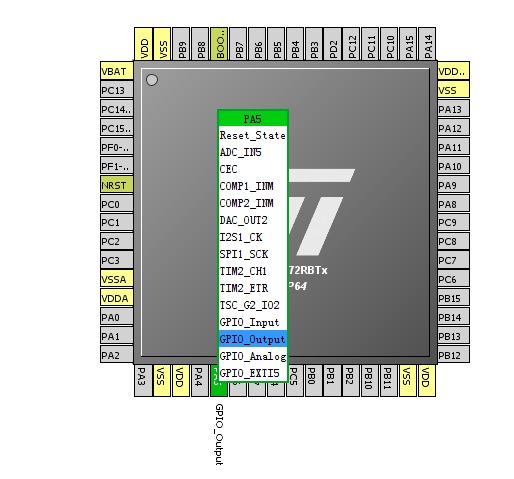This screenshot has height=479, width=514.
Task: Open pin PA0 options
Action: pos(117,317)
